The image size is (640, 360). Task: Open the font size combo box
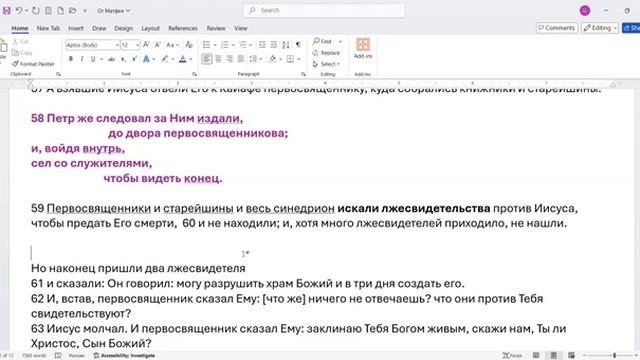pos(131,45)
